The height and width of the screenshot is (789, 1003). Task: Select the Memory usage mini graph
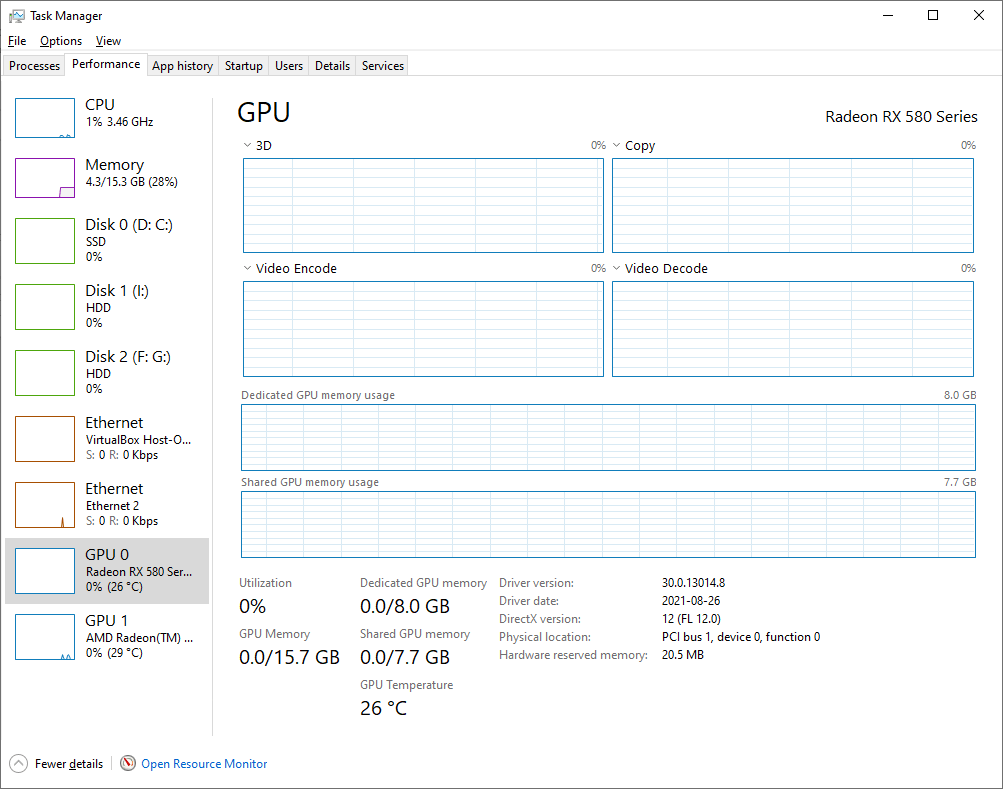click(45, 178)
